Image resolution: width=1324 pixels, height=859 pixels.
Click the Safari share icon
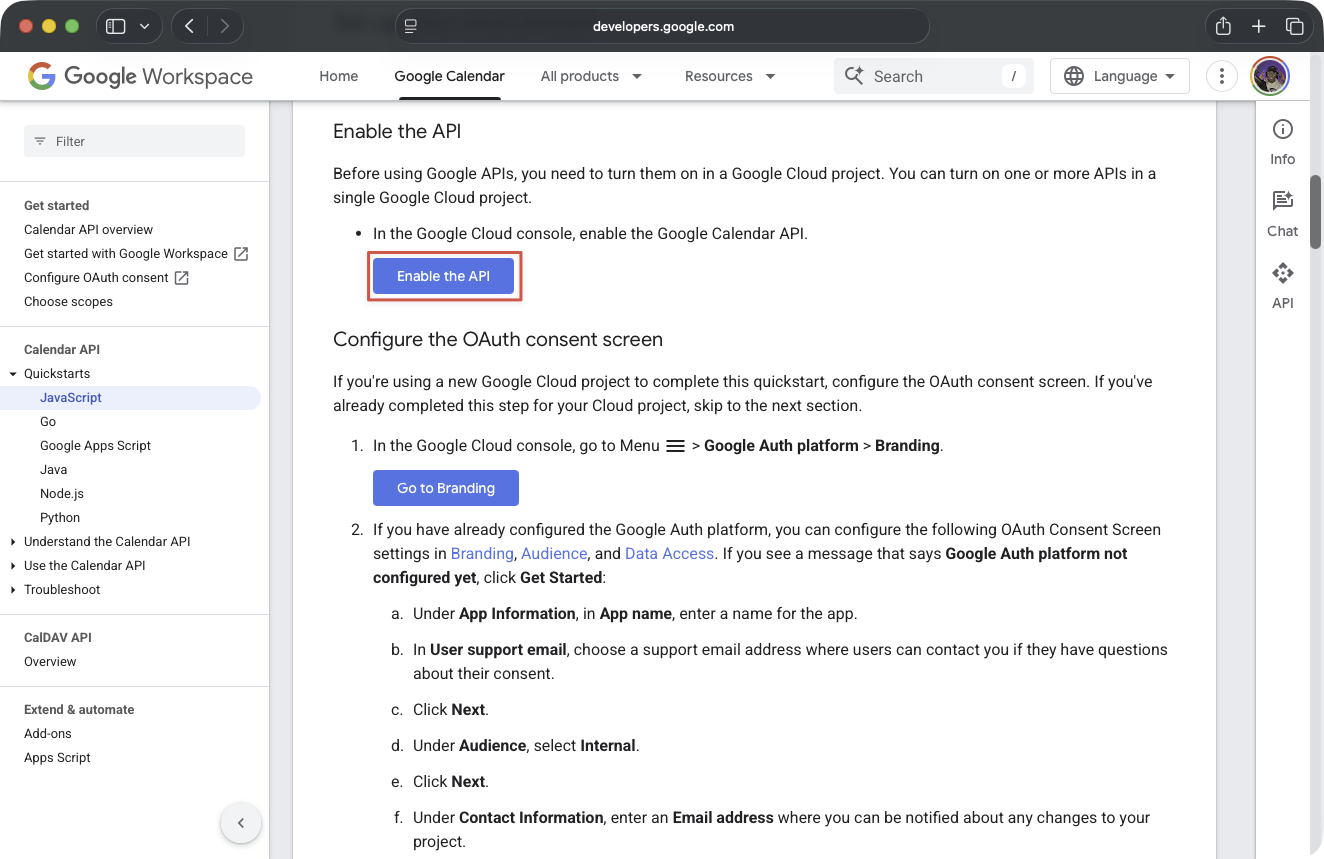(x=1223, y=27)
